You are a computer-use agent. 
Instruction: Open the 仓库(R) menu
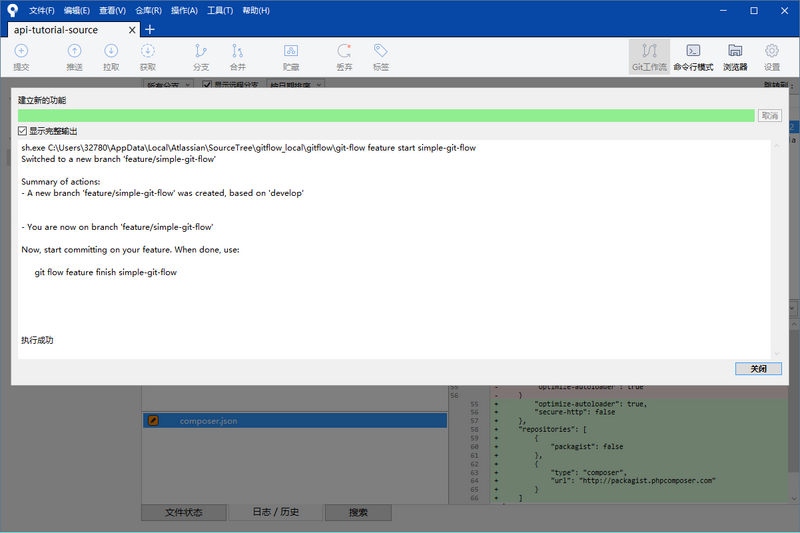[148, 10]
